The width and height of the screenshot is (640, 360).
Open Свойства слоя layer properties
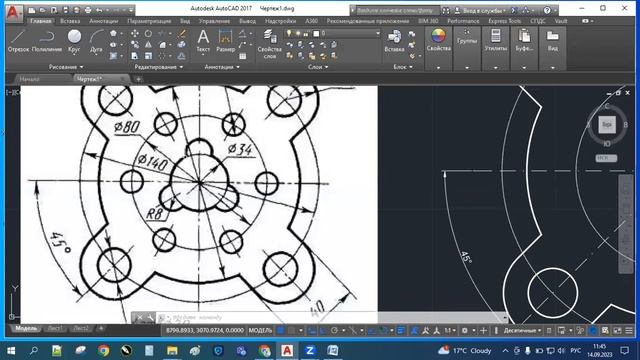(x=269, y=44)
